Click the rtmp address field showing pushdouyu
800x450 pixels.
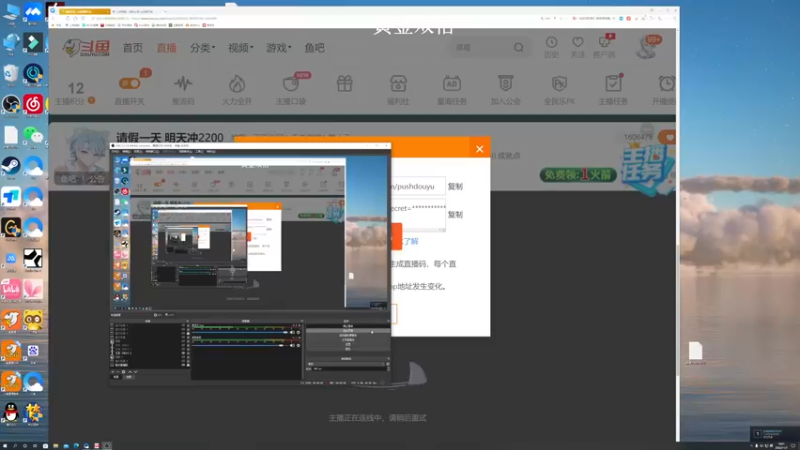tap(418, 187)
